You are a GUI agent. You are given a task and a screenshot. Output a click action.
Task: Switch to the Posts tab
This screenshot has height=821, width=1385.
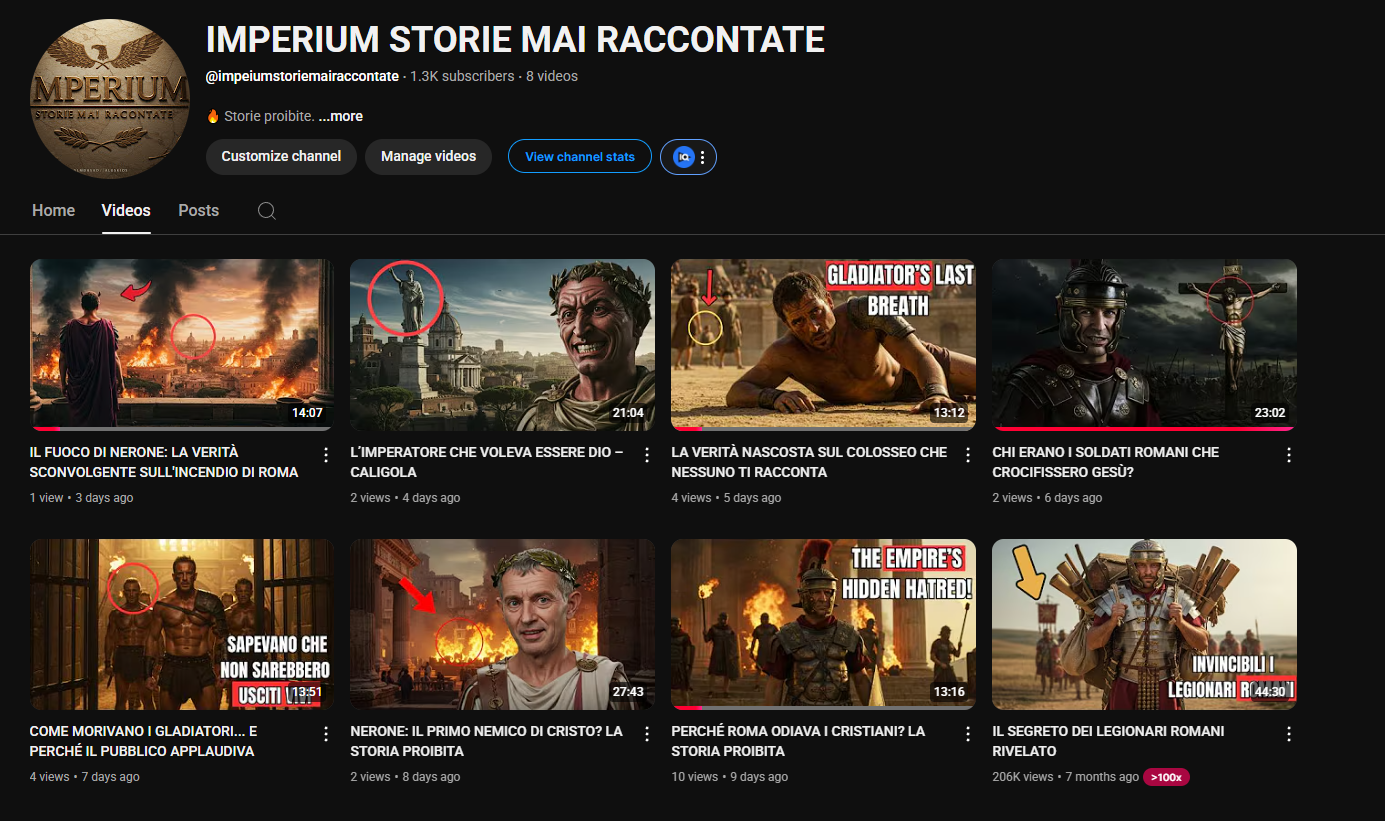[198, 210]
